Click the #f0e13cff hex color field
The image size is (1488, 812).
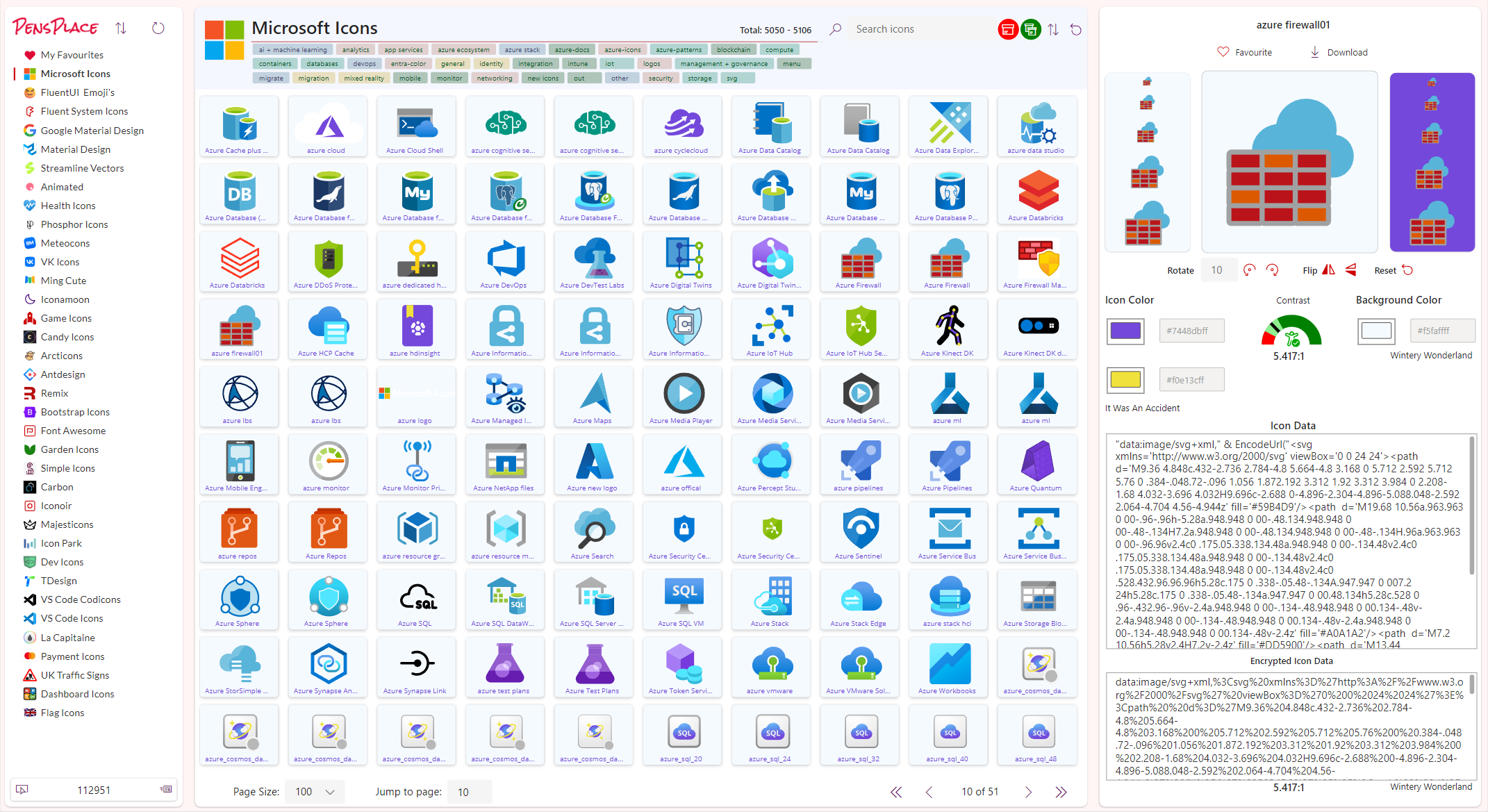(1192, 379)
